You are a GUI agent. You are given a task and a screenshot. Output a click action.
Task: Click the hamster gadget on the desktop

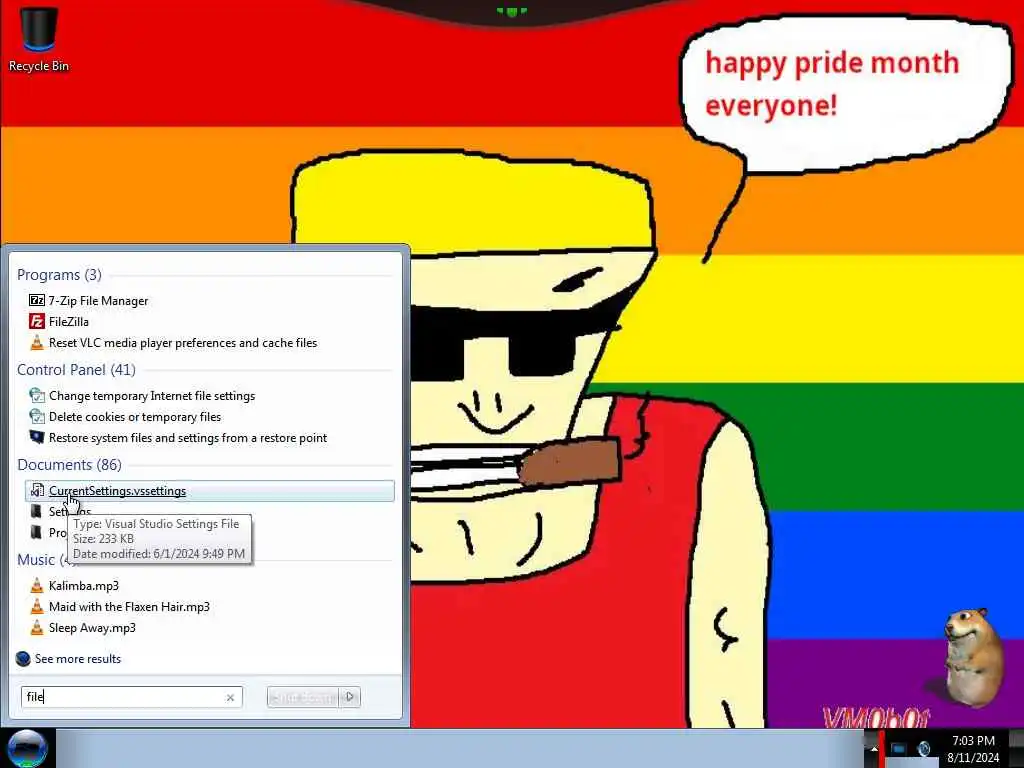pos(973,656)
